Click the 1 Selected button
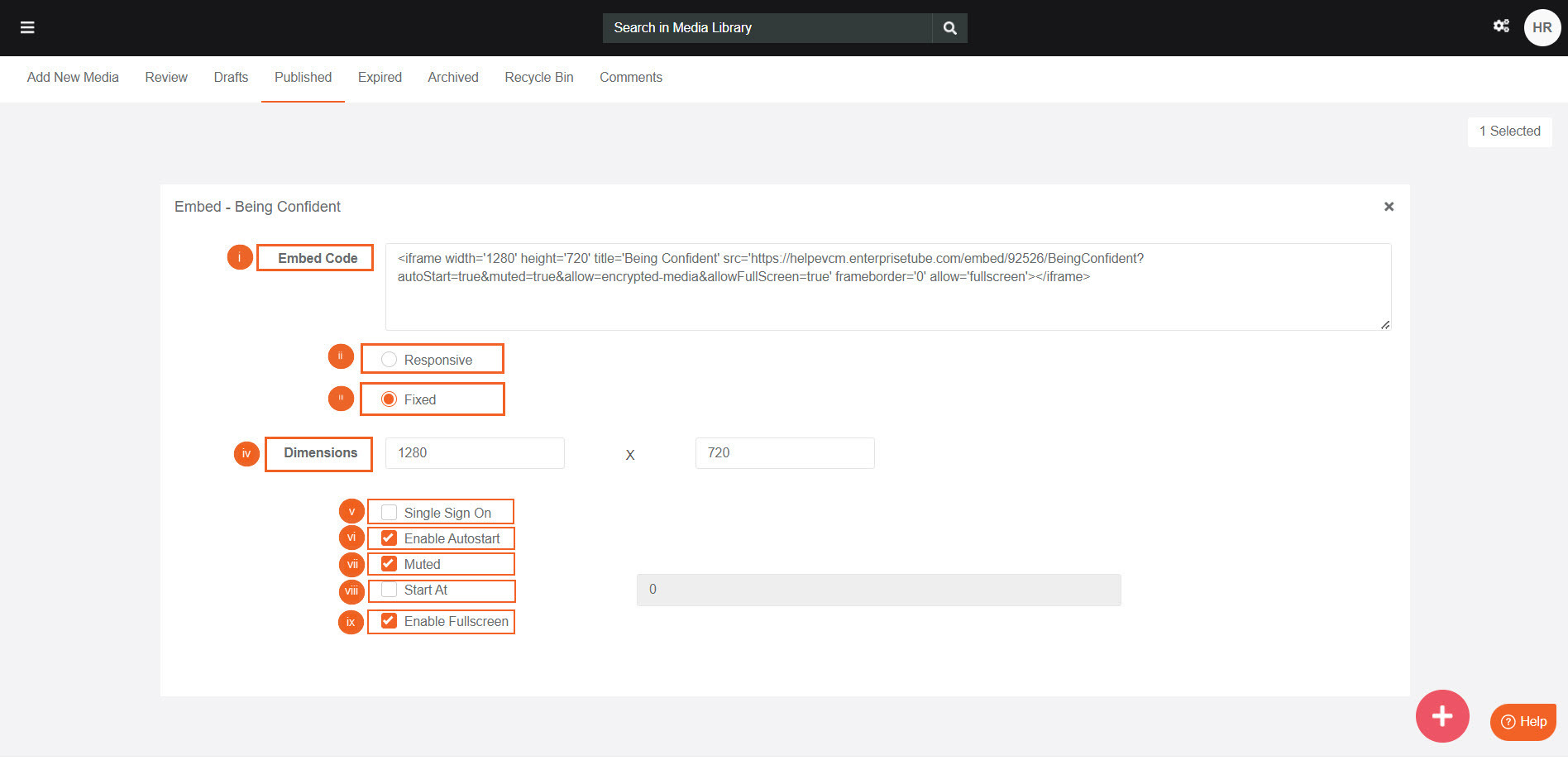This screenshot has width=1568, height=760. (x=1509, y=131)
